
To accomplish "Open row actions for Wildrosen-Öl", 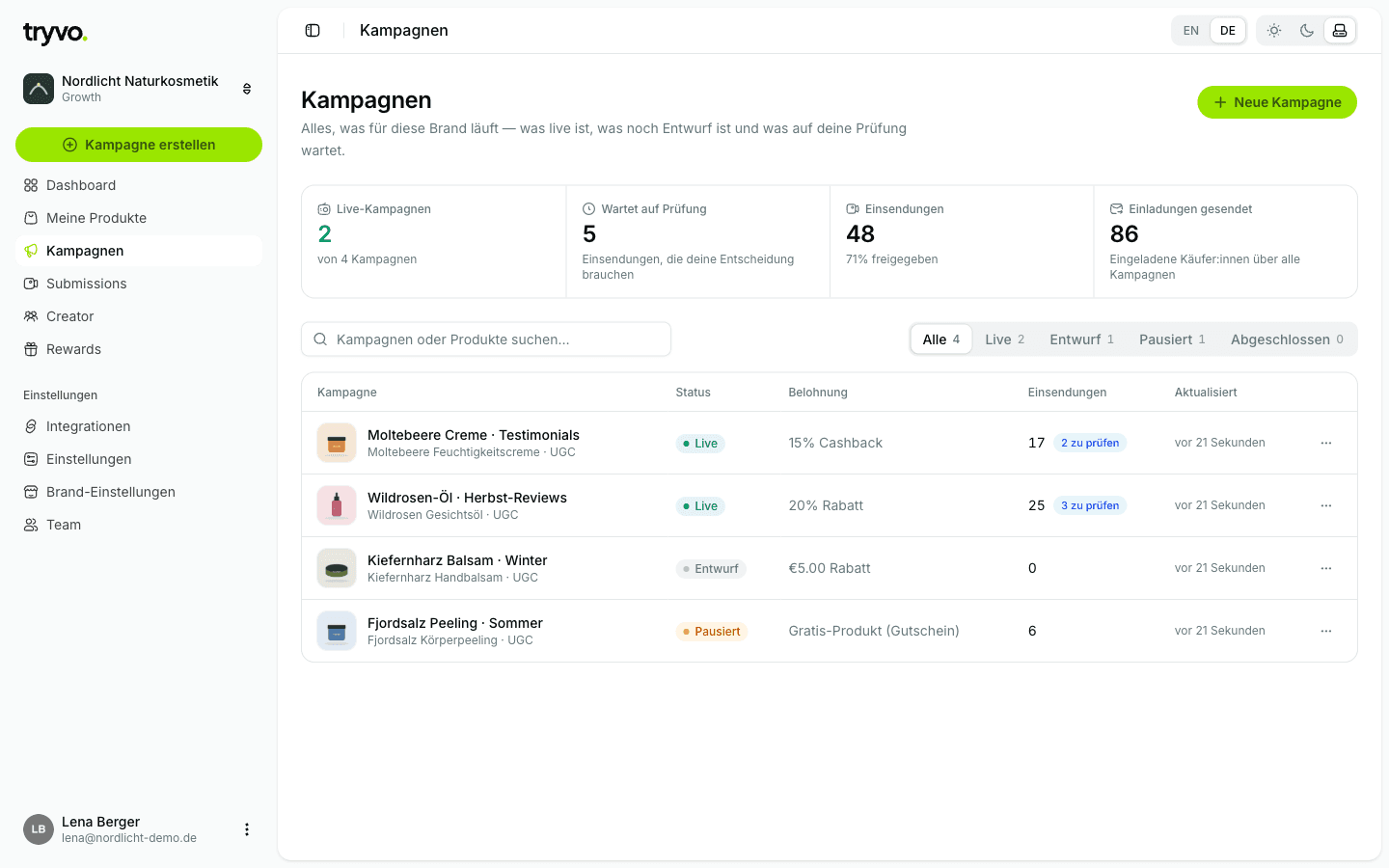I will (1326, 505).
